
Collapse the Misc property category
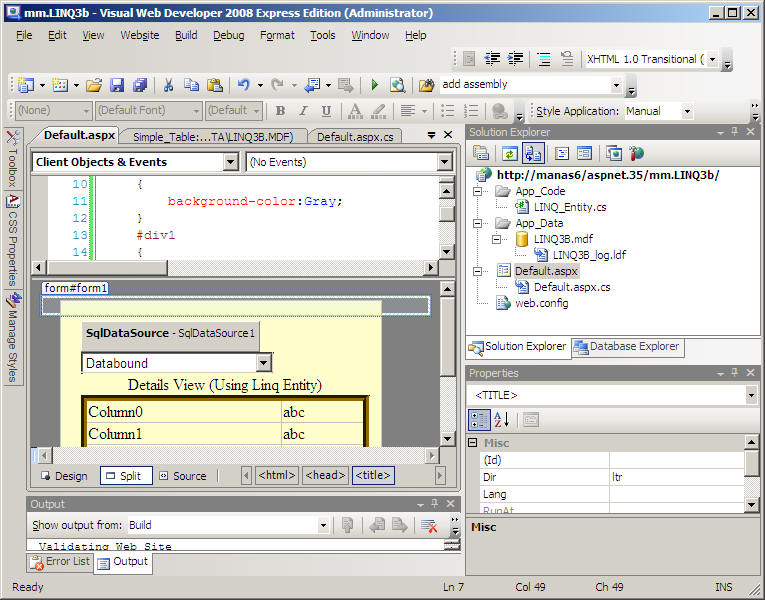click(472, 443)
